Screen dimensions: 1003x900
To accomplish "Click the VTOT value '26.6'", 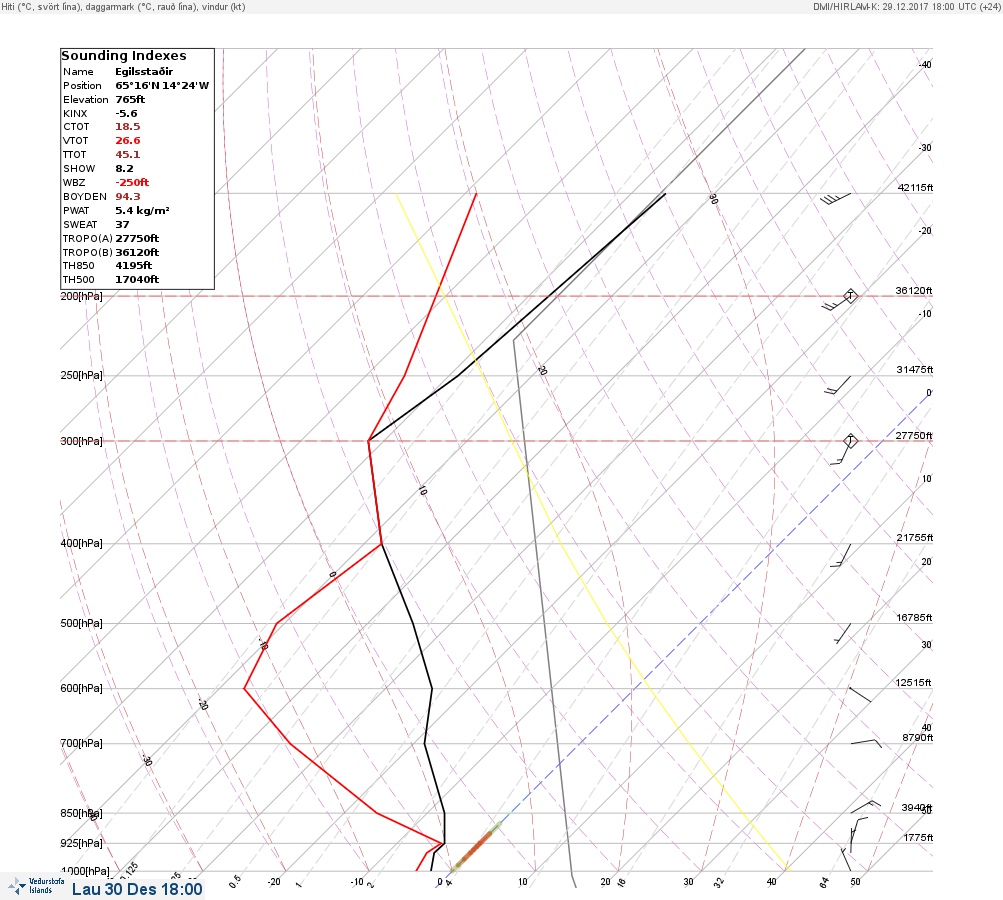I will pyautogui.click(x=127, y=141).
